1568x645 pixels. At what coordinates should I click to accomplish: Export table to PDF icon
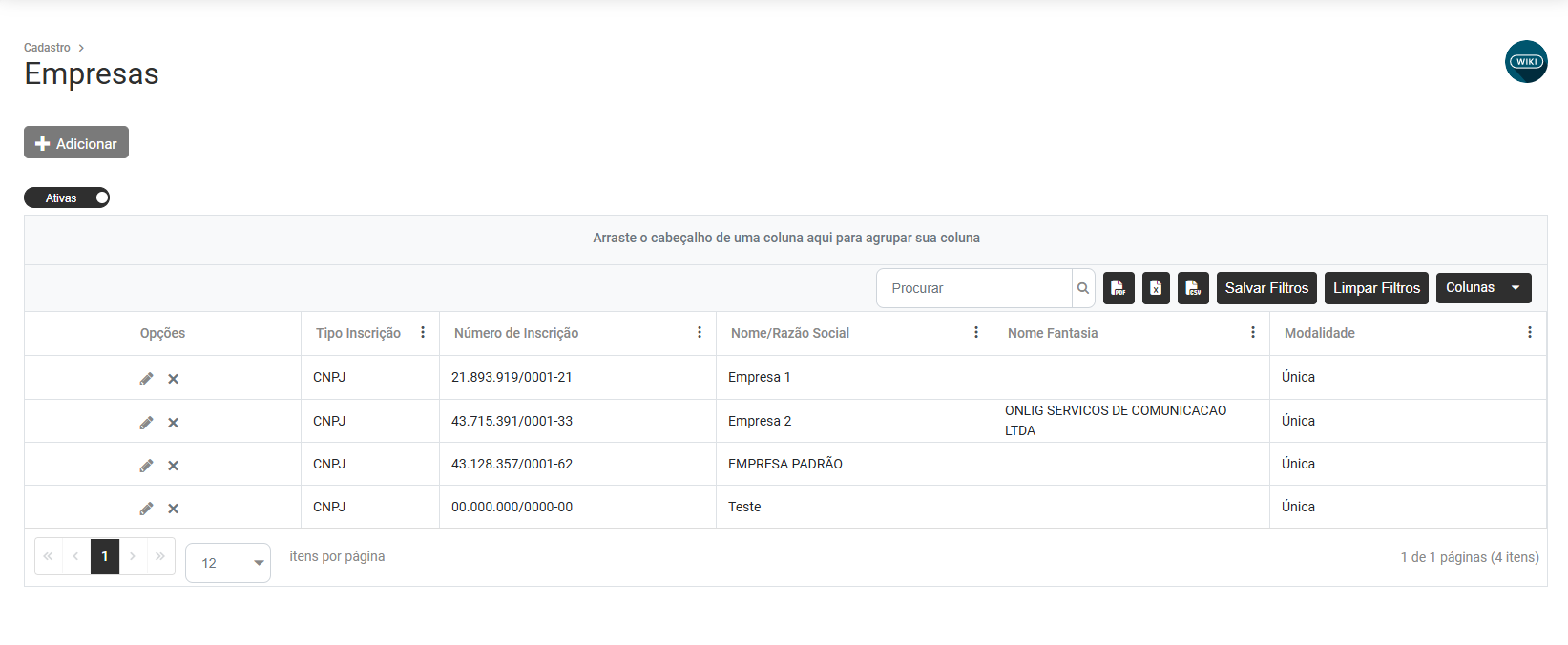[x=1119, y=288]
